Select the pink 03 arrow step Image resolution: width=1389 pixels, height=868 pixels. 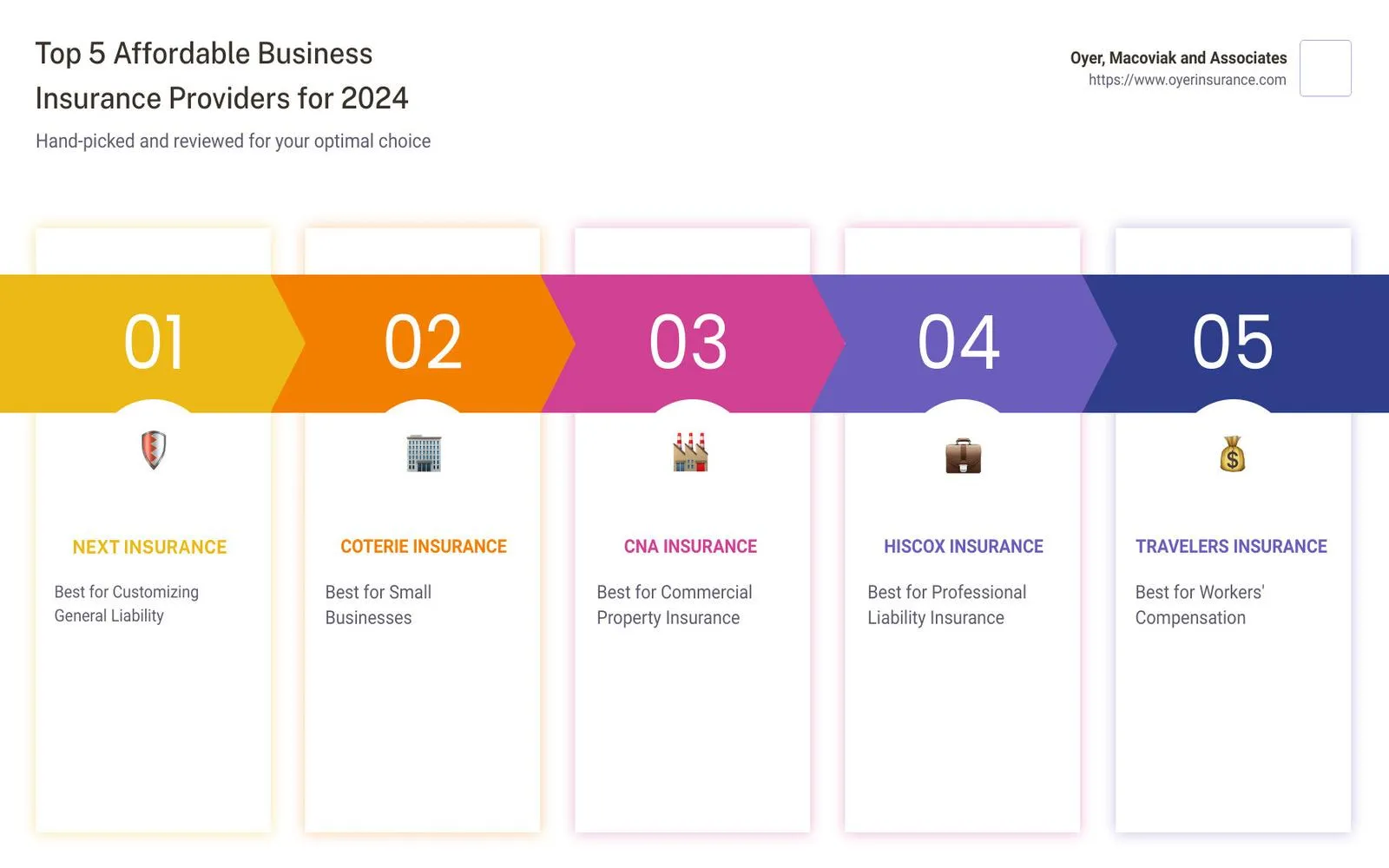pyautogui.click(x=692, y=343)
